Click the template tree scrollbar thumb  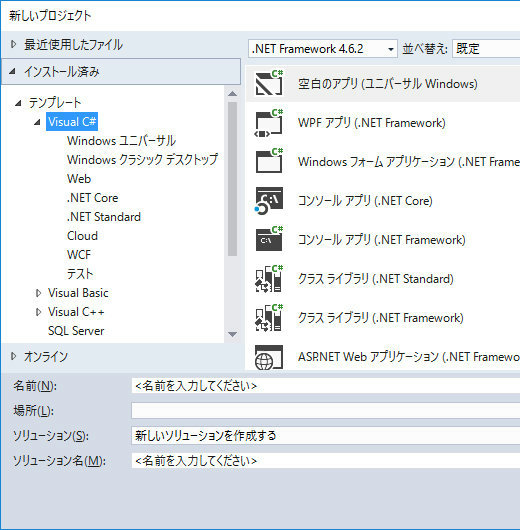coord(233,179)
